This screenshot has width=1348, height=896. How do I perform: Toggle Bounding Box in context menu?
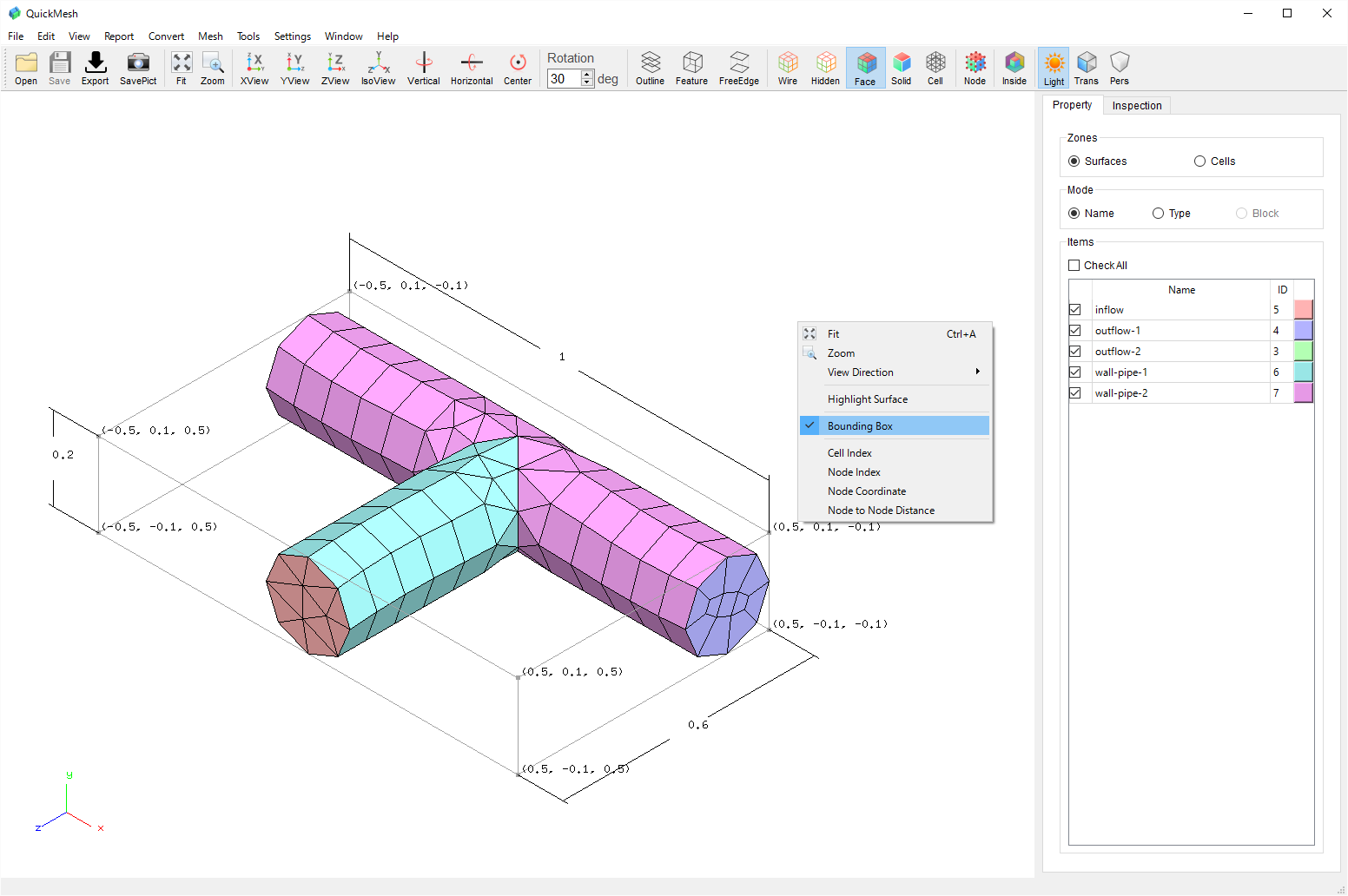[x=895, y=426]
